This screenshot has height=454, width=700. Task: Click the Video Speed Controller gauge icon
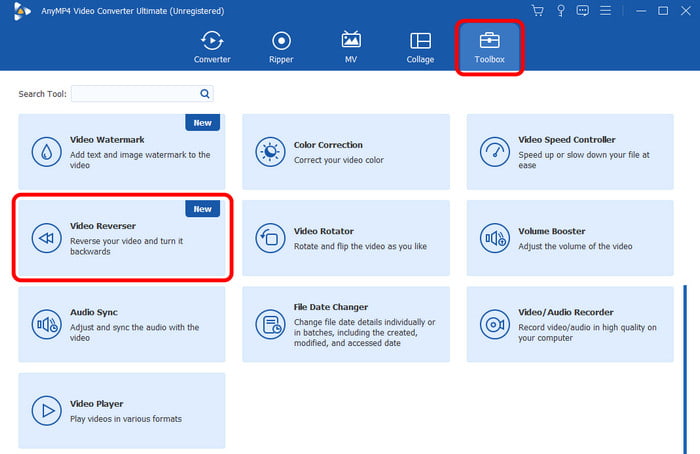(x=495, y=152)
